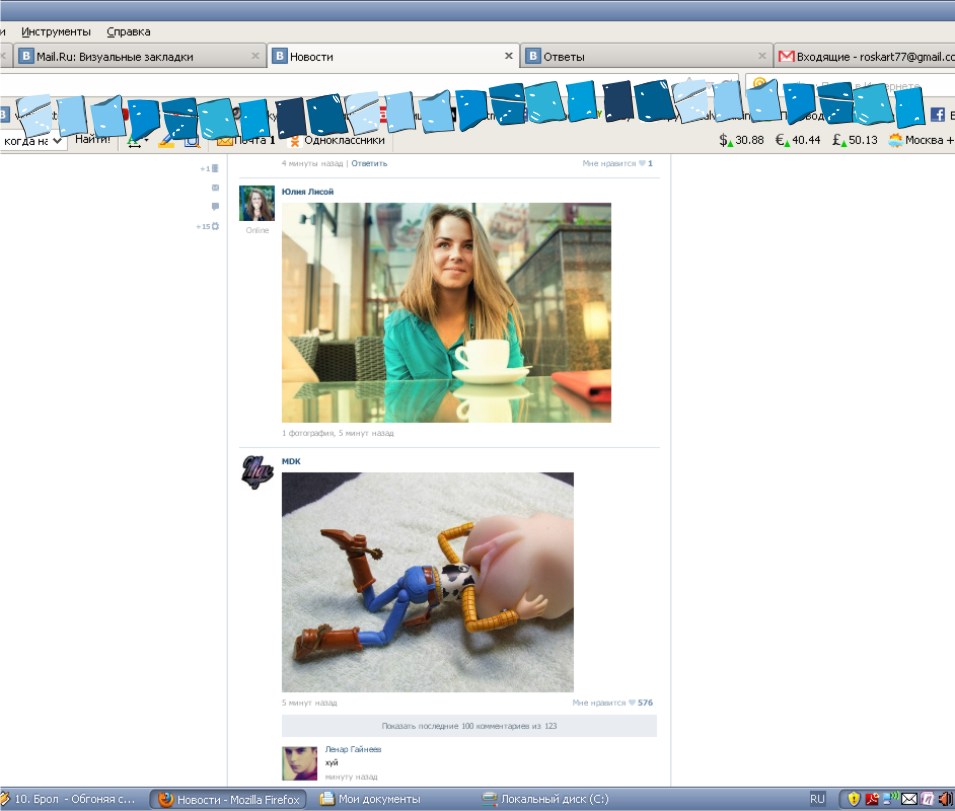Click the Одноклассники orange logo icon
This screenshot has height=811, width=955.
pyautogui.click(x=295, y=141)
